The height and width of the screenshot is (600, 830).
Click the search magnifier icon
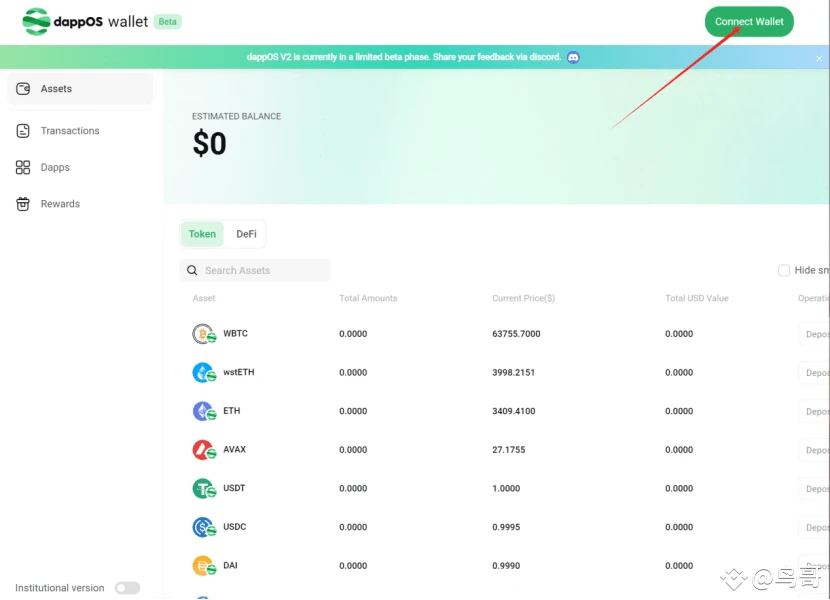(192, 271)
